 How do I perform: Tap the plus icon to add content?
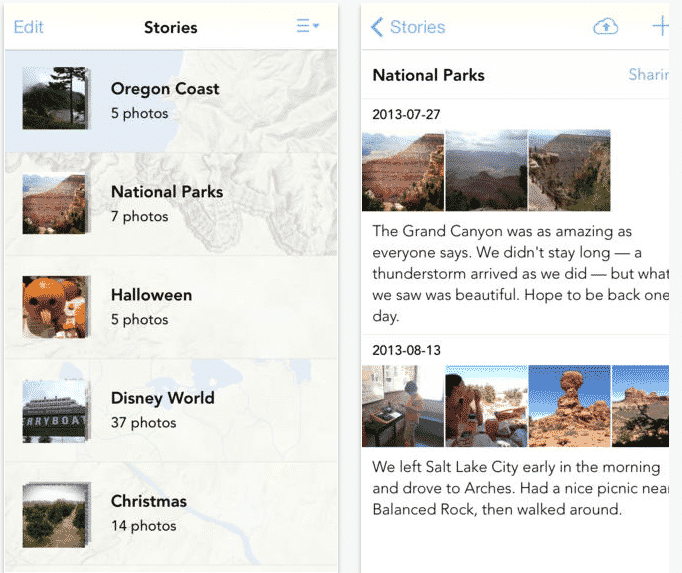coord(661,27)
